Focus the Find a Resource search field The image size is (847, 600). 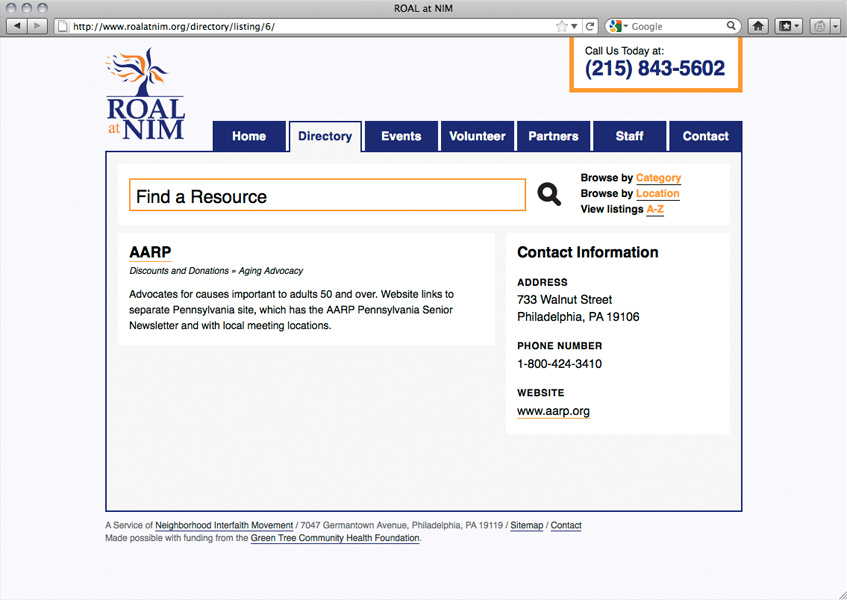pyautogui.click(x=327, y=195)
